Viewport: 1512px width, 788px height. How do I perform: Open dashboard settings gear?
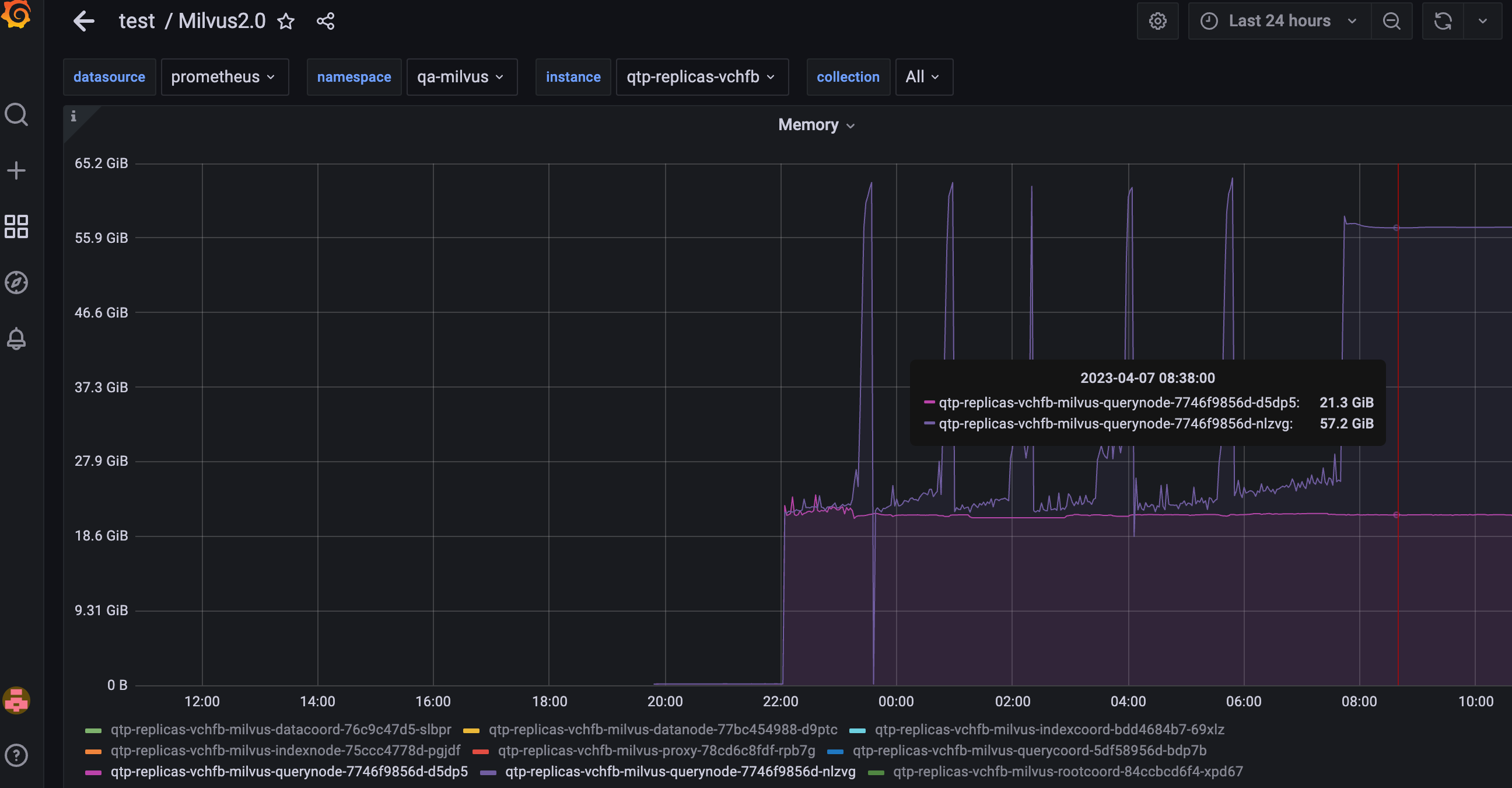[x=1157, y=21]
